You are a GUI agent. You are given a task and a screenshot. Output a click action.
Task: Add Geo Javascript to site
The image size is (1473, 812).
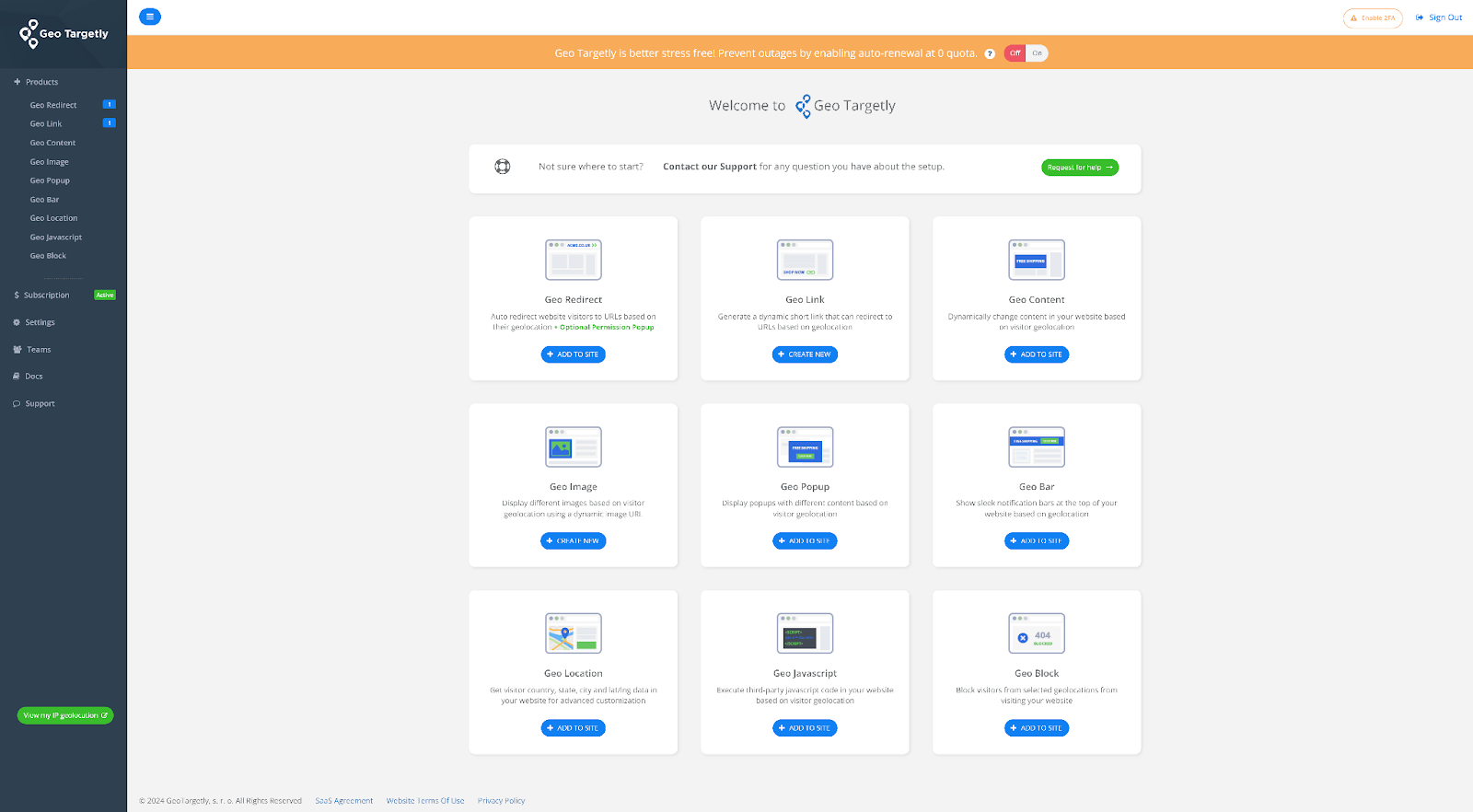coord(805,728)
